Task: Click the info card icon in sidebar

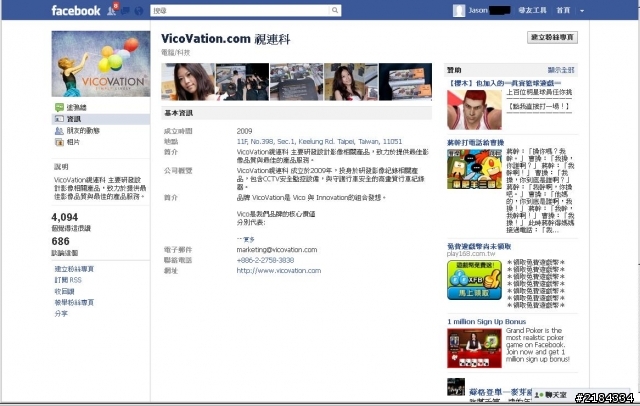Action: point(59,119)
